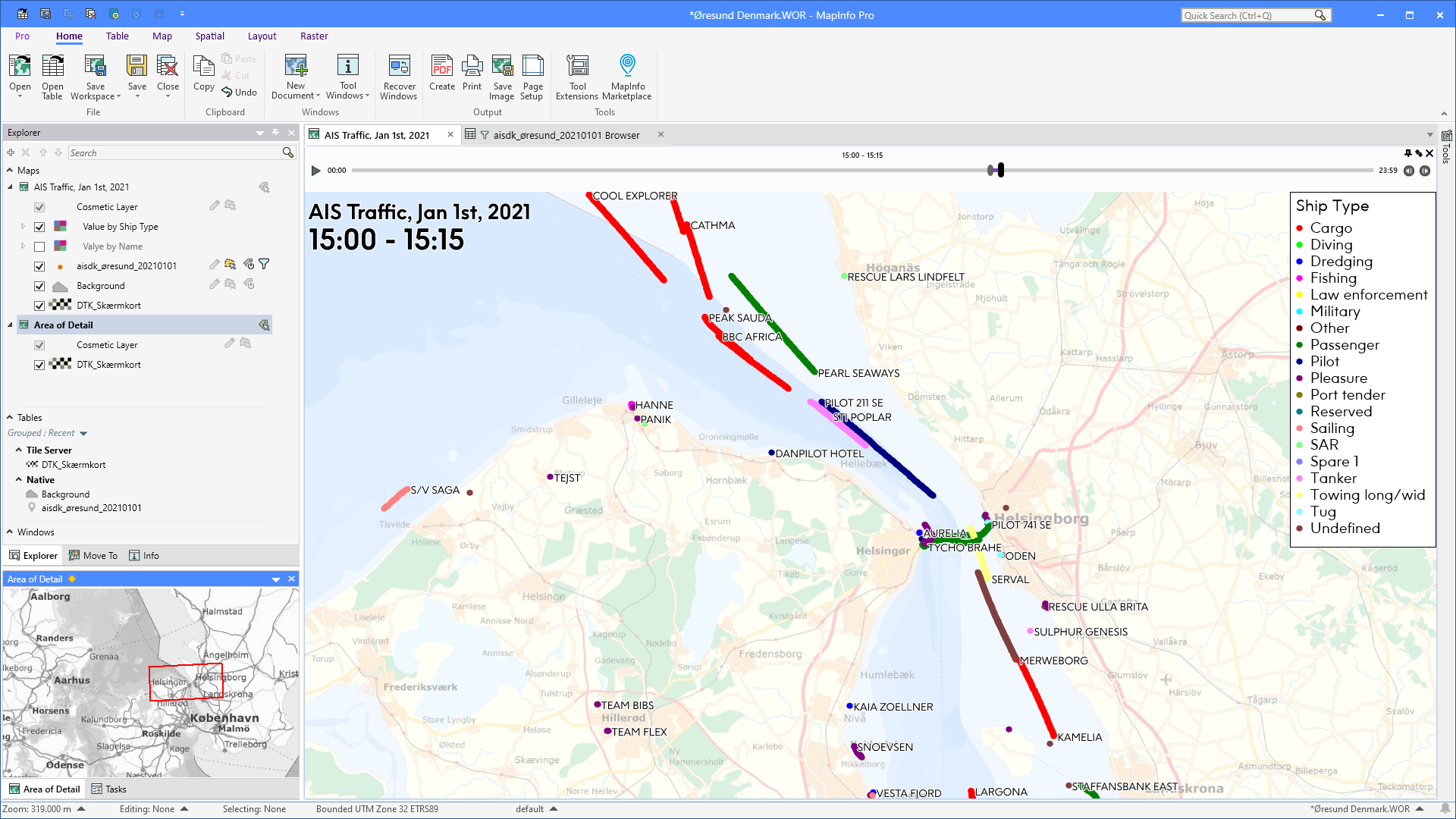Pin the map window tools overlay
Image resolution: width=1456 pixels, height=819 pixels.
[x=1407, y=153]
